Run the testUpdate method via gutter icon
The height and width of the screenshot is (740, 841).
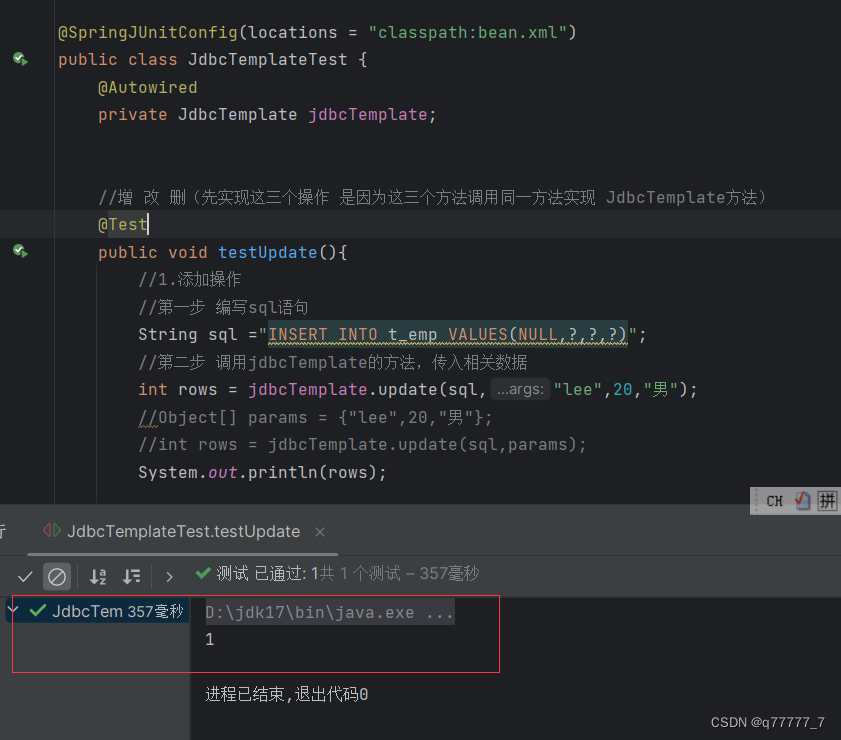tap(21, 251)
